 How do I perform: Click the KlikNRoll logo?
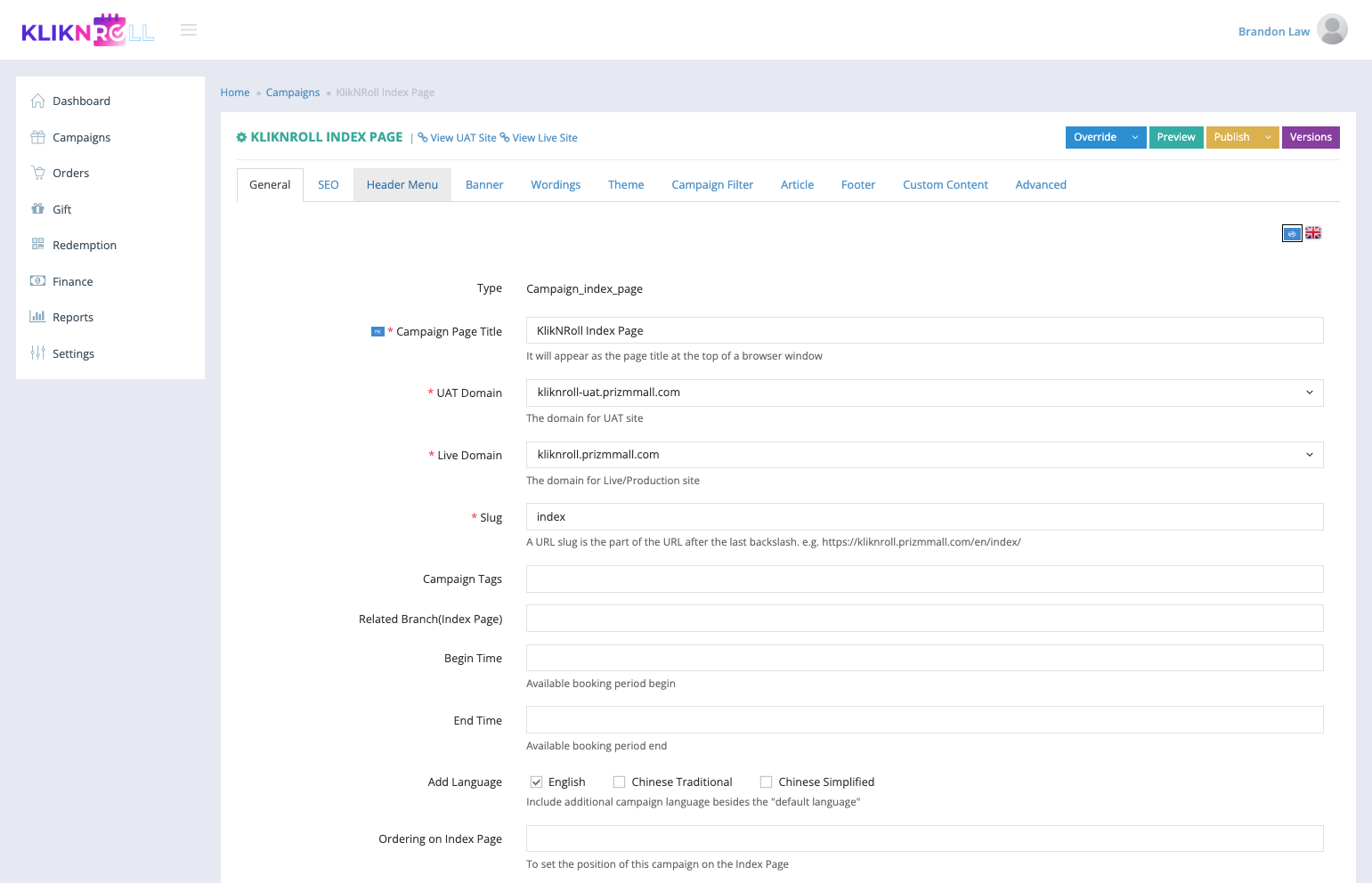pos(87,30)
